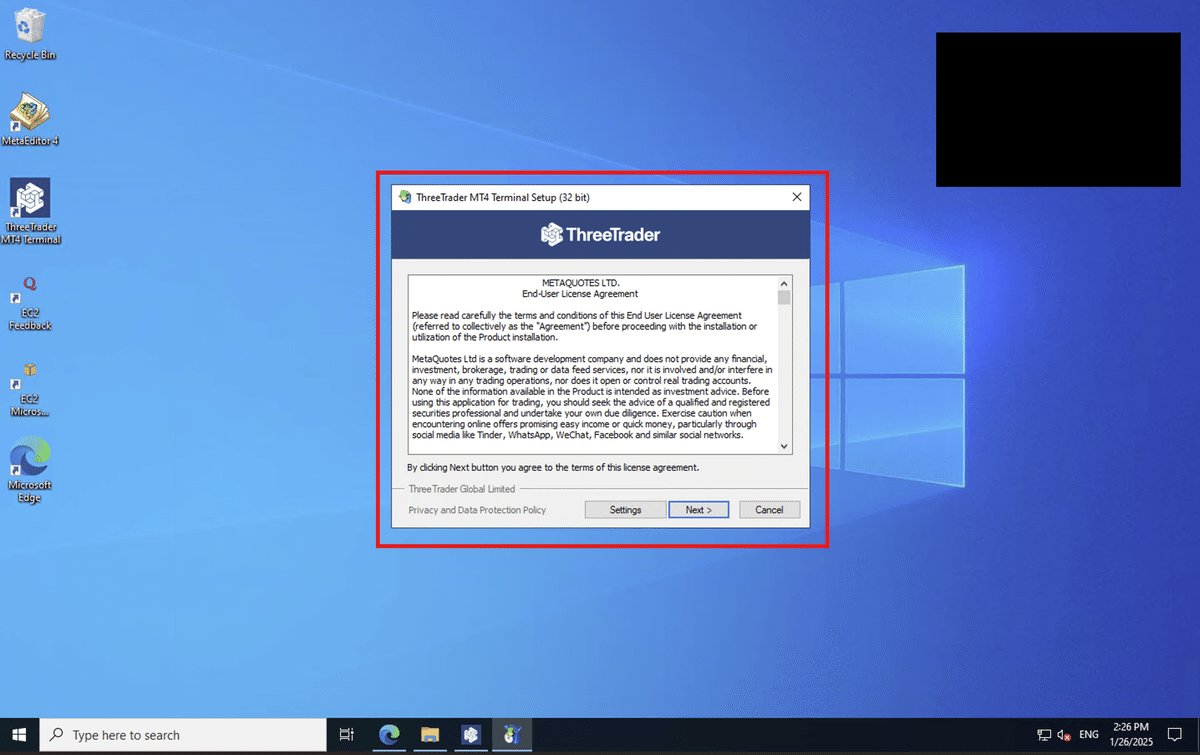Open installer Settings
The image size is (1200, 755).
[x=625, y=510]
